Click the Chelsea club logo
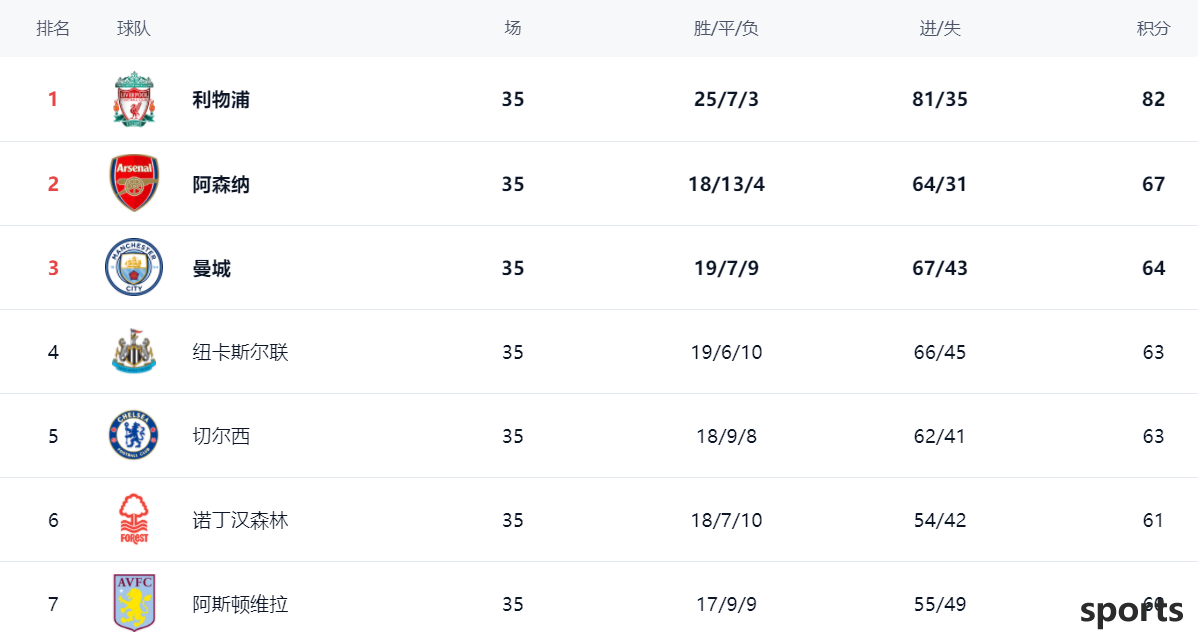1198x642 pixels. click(x=134, y=436)
